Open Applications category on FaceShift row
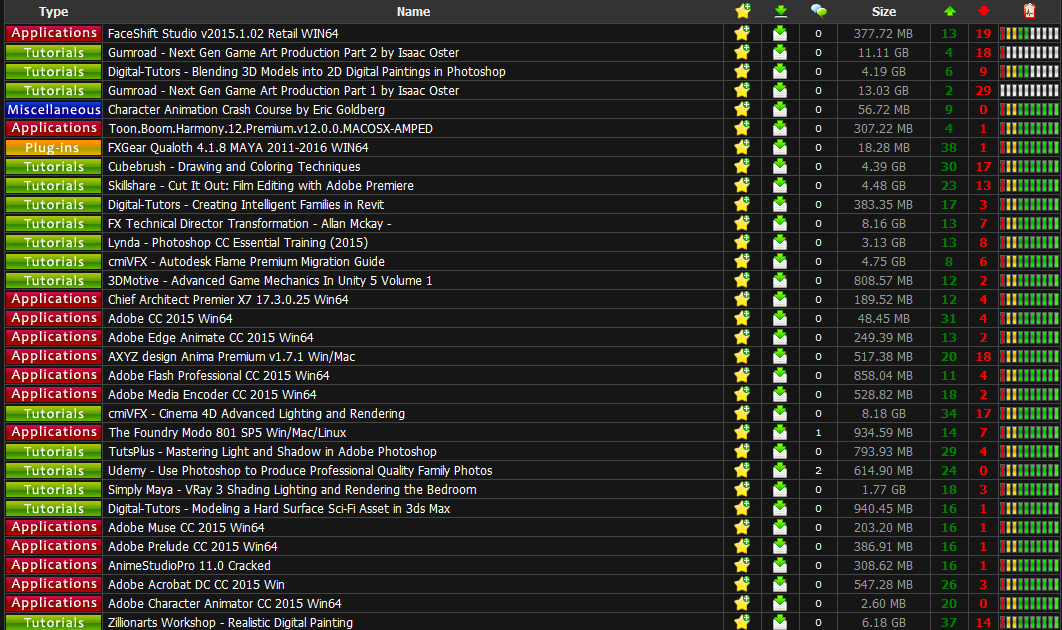 coord(54,33)
